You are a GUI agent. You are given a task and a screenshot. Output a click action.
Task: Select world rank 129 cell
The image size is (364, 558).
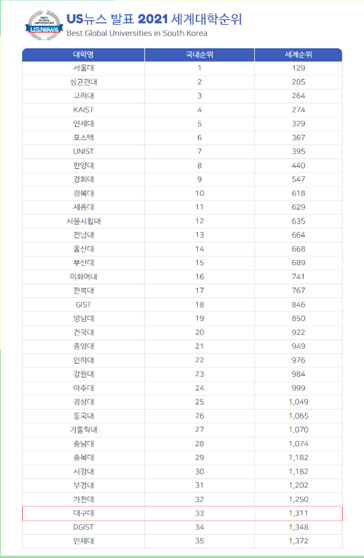[298, 68]
